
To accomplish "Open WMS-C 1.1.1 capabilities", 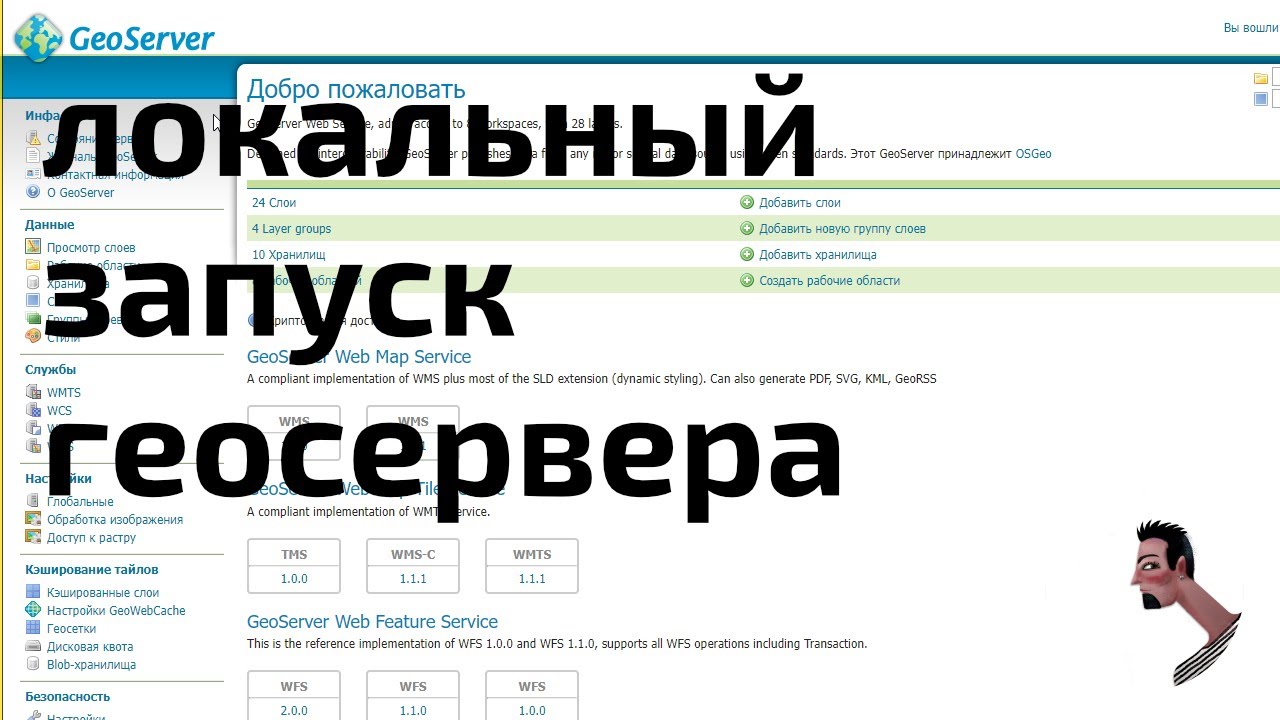I will (x=413, y=579).
